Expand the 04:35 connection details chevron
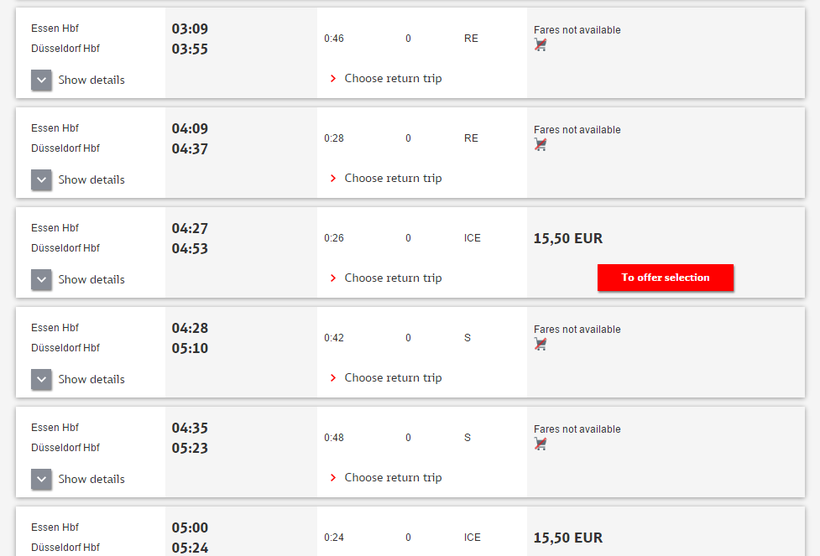Viewport: 820px width, 556px height. [x=41, y=479]
